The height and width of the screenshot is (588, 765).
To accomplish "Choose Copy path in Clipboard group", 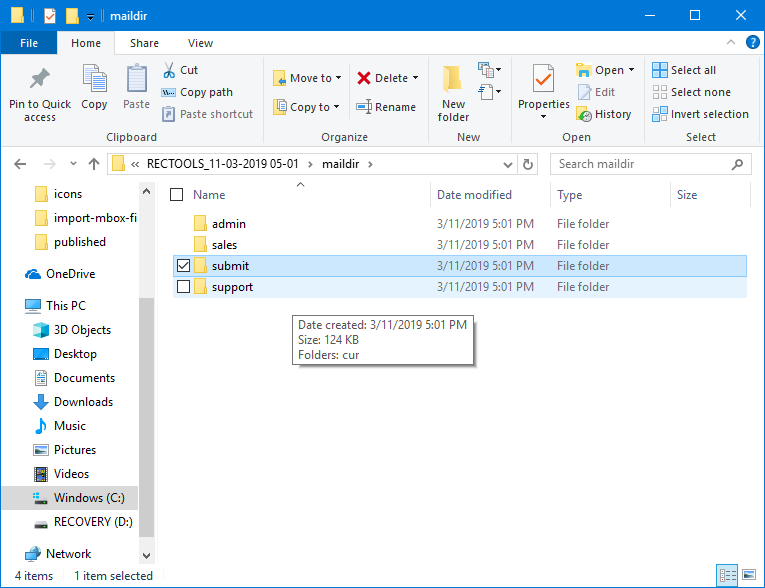I will 197,92.
